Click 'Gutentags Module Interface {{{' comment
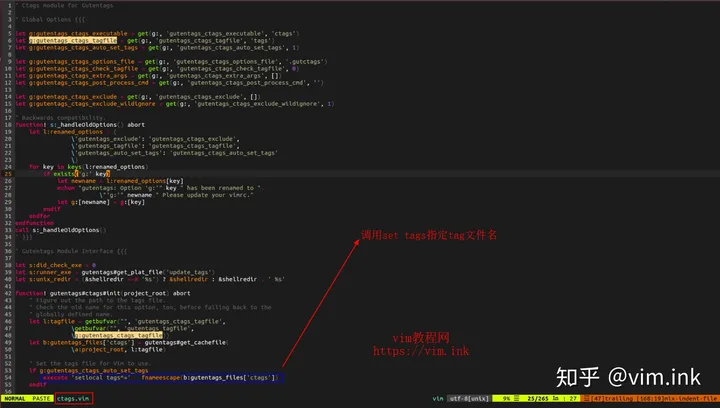Image resolution: width=720 pixels, height=408 pixels. click(74, 251)
